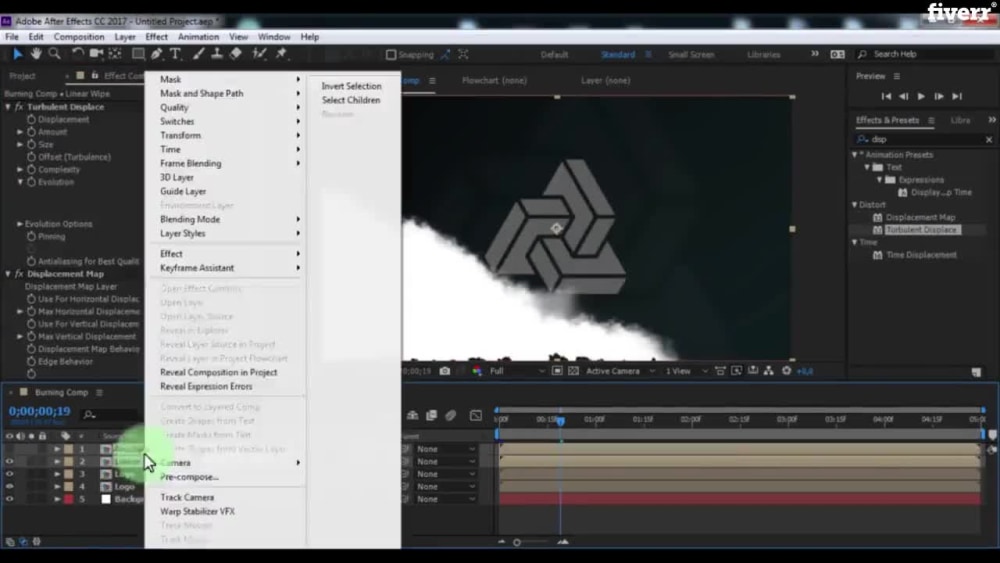Click Invert Selection in submenu
Image resolution: width=1000 pixels, height=563 pixels.
point(351,86)
